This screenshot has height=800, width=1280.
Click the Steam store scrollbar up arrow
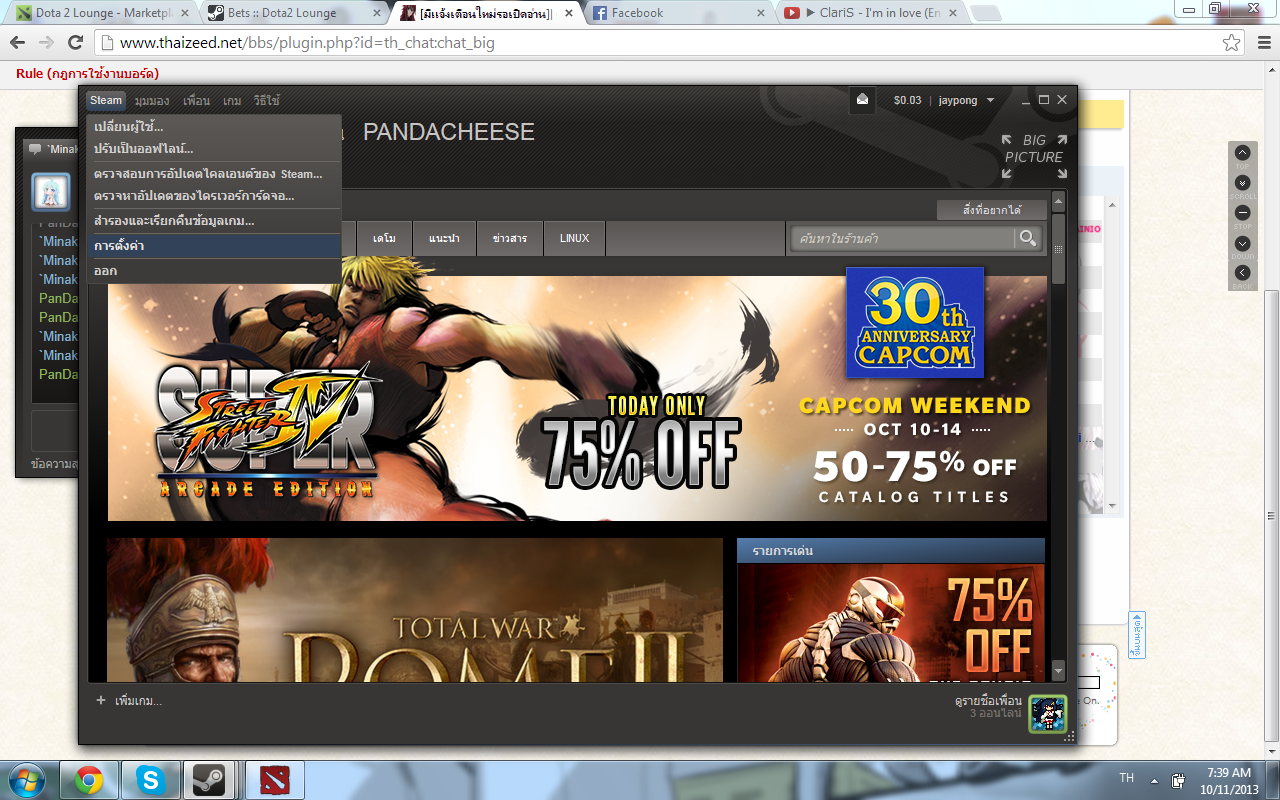pos(1059,201)
